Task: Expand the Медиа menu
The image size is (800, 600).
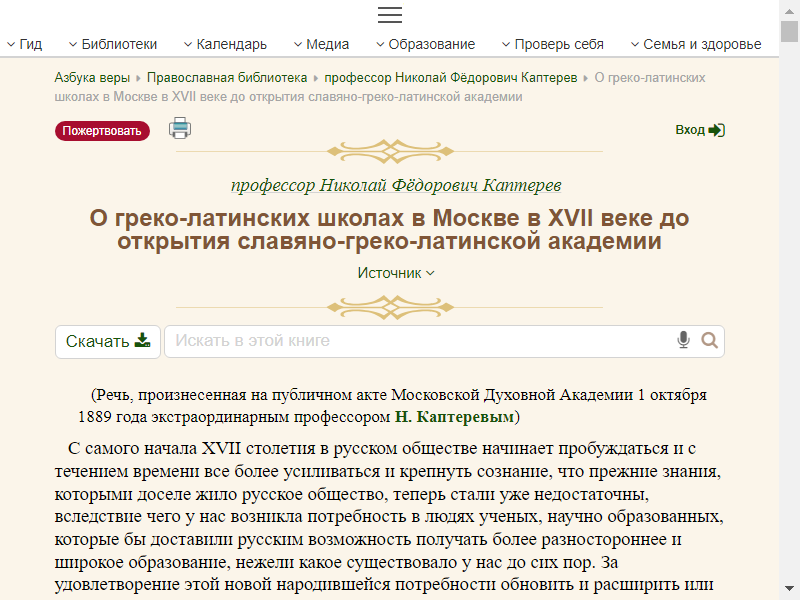Action: coord(321,44)
